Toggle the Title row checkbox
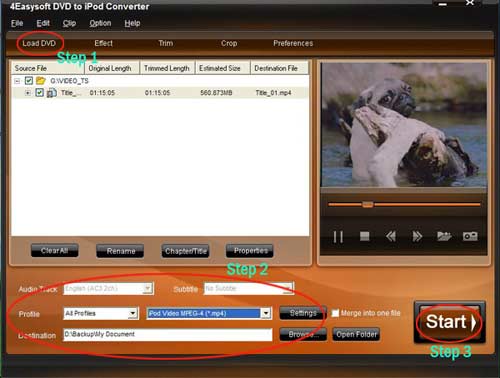This screenshot has height=378, width=500. coord(39,92)
